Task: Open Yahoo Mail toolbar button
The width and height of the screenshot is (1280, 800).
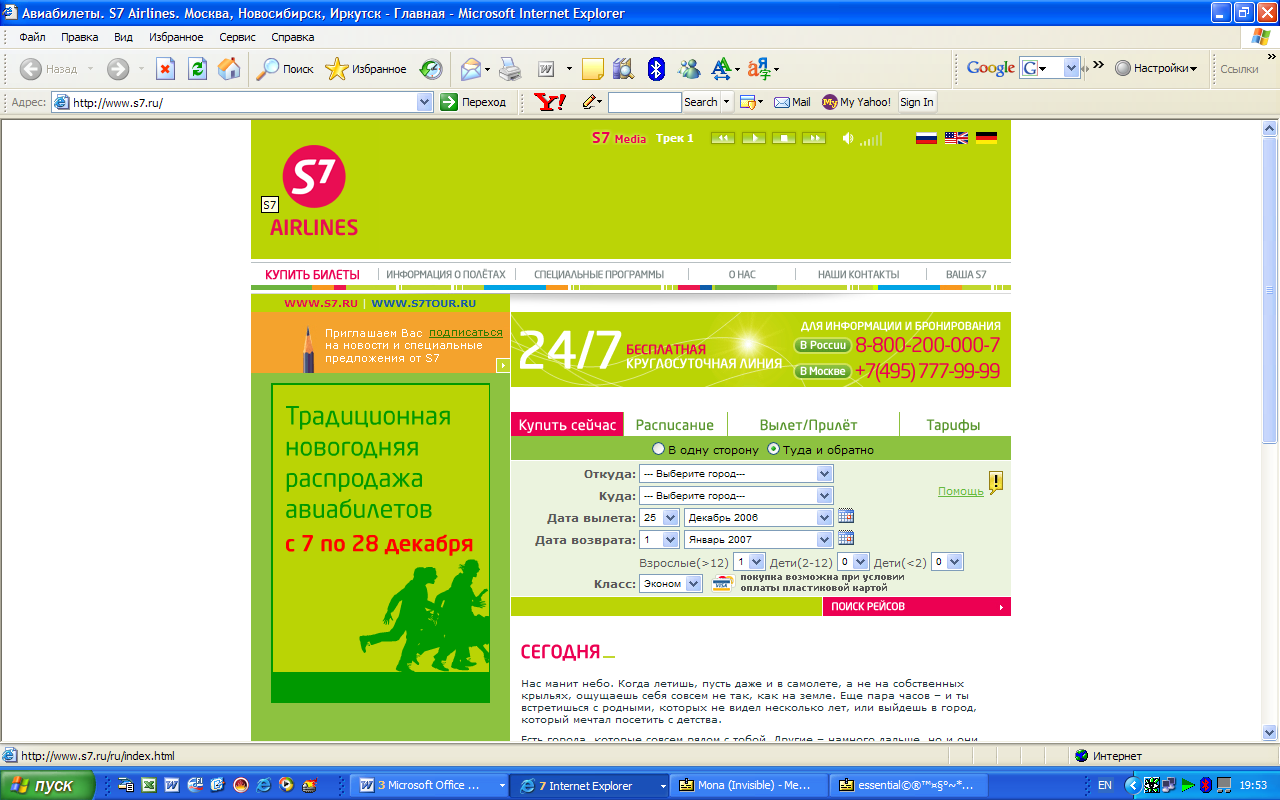Action: 793,102
